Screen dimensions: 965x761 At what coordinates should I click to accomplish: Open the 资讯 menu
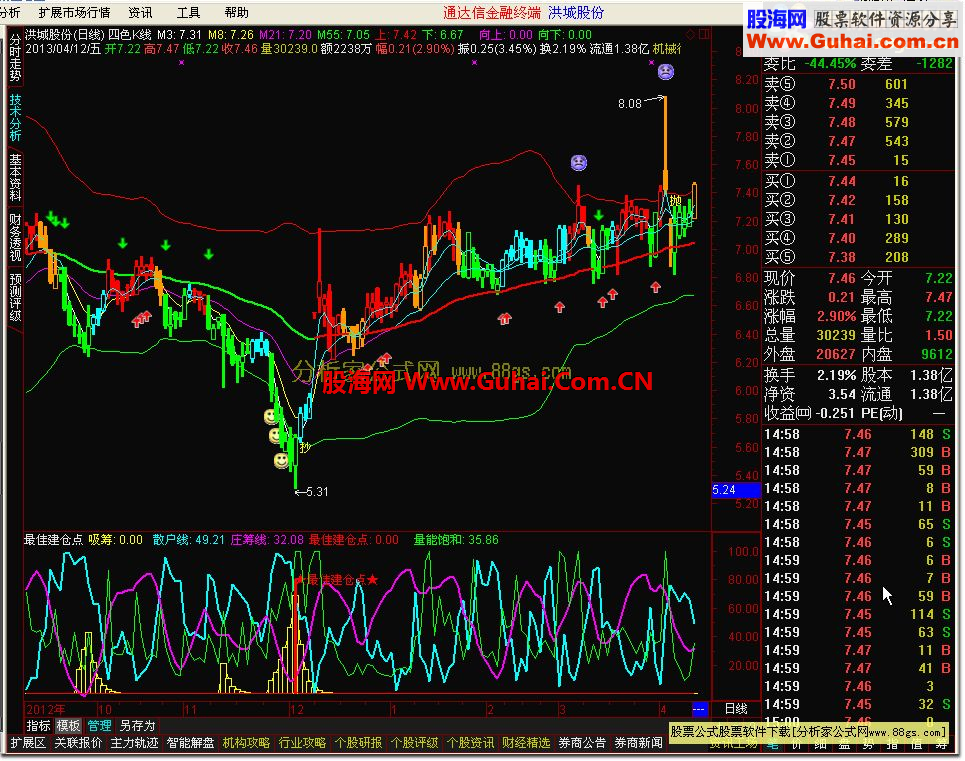pos(140,12)
